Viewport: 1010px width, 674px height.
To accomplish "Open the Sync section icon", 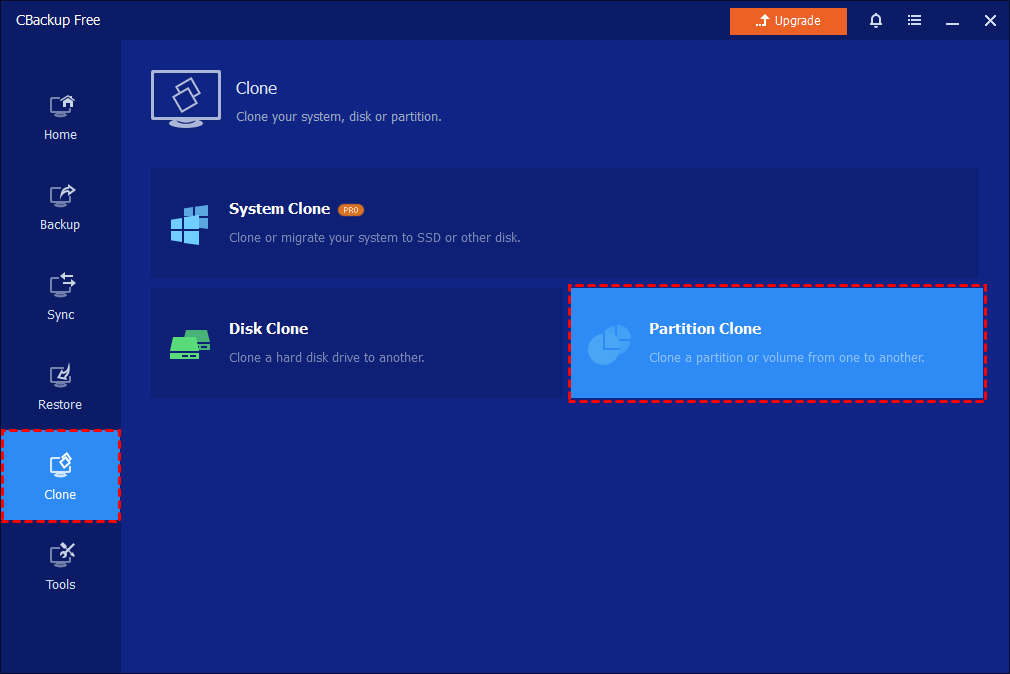I will [x=60, y=286].
